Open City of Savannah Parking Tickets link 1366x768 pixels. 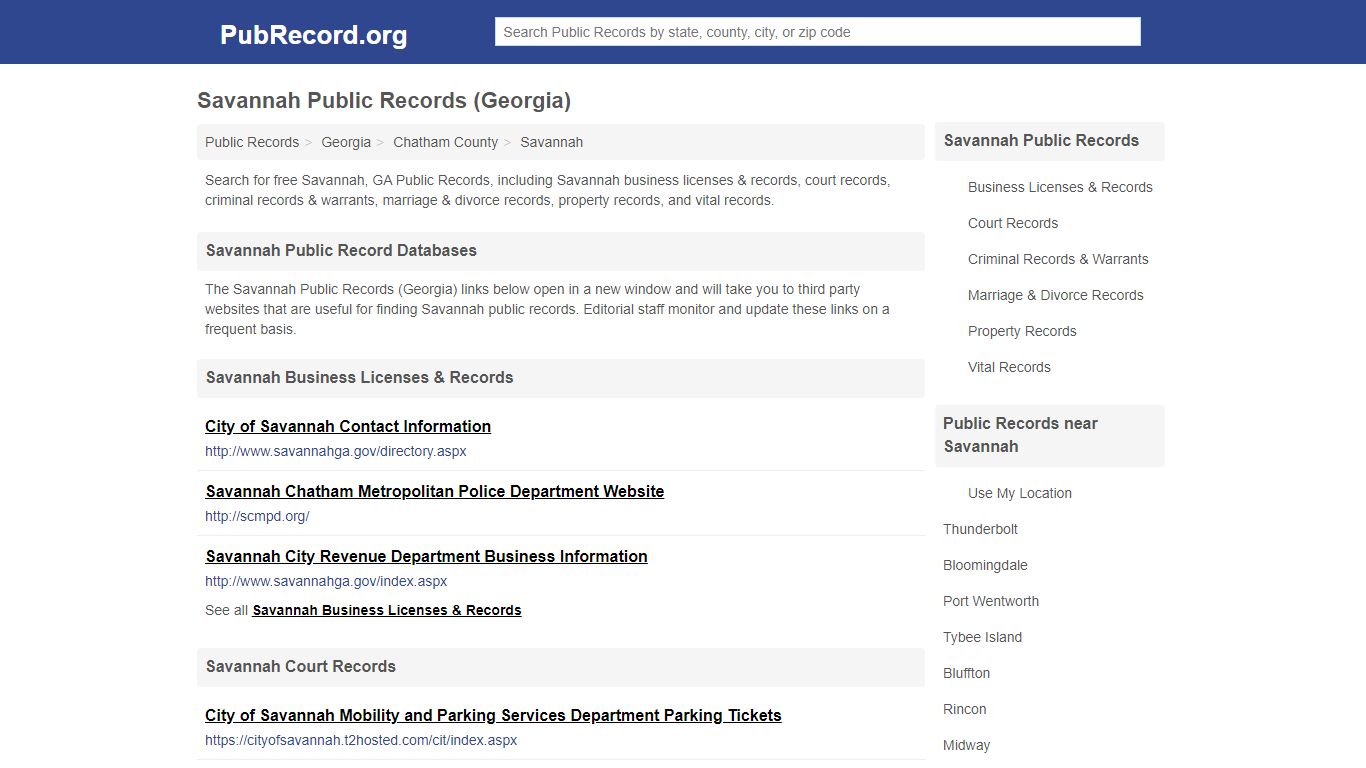[x=493, y=715]
